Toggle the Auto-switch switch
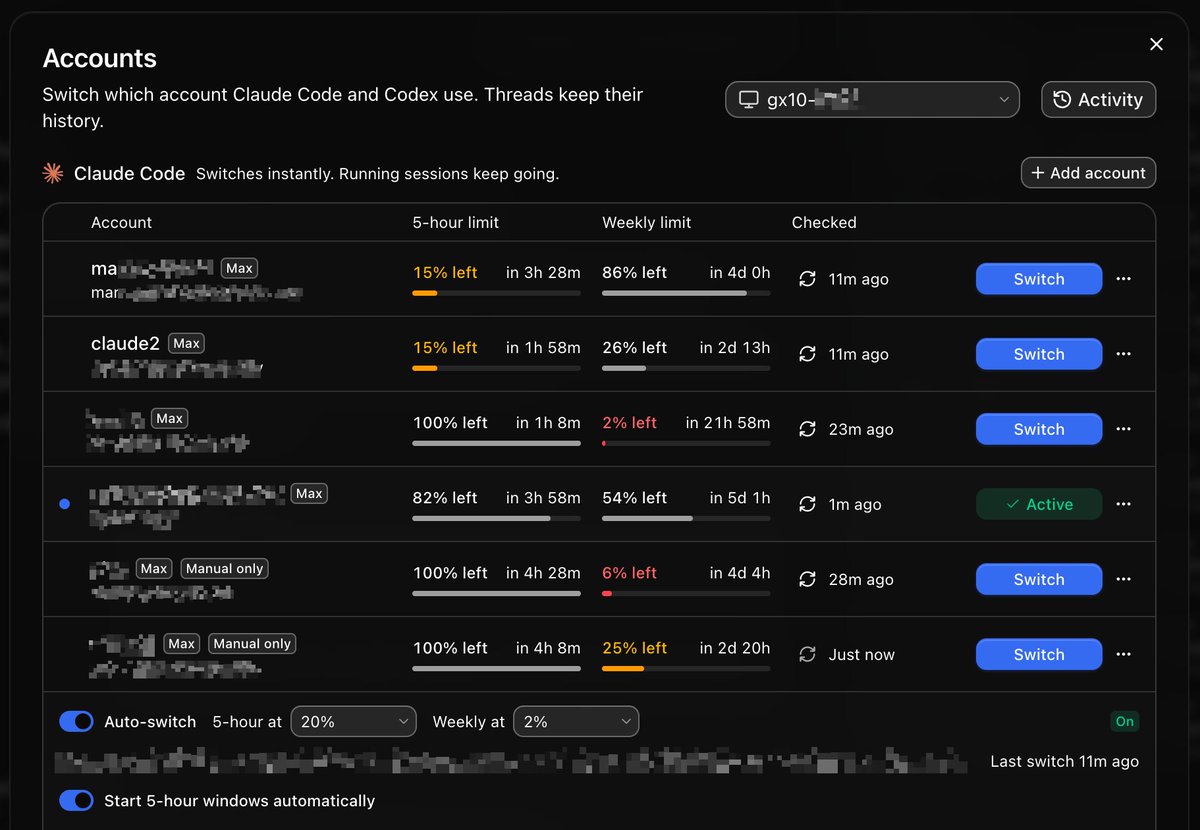 click(76, 721)
